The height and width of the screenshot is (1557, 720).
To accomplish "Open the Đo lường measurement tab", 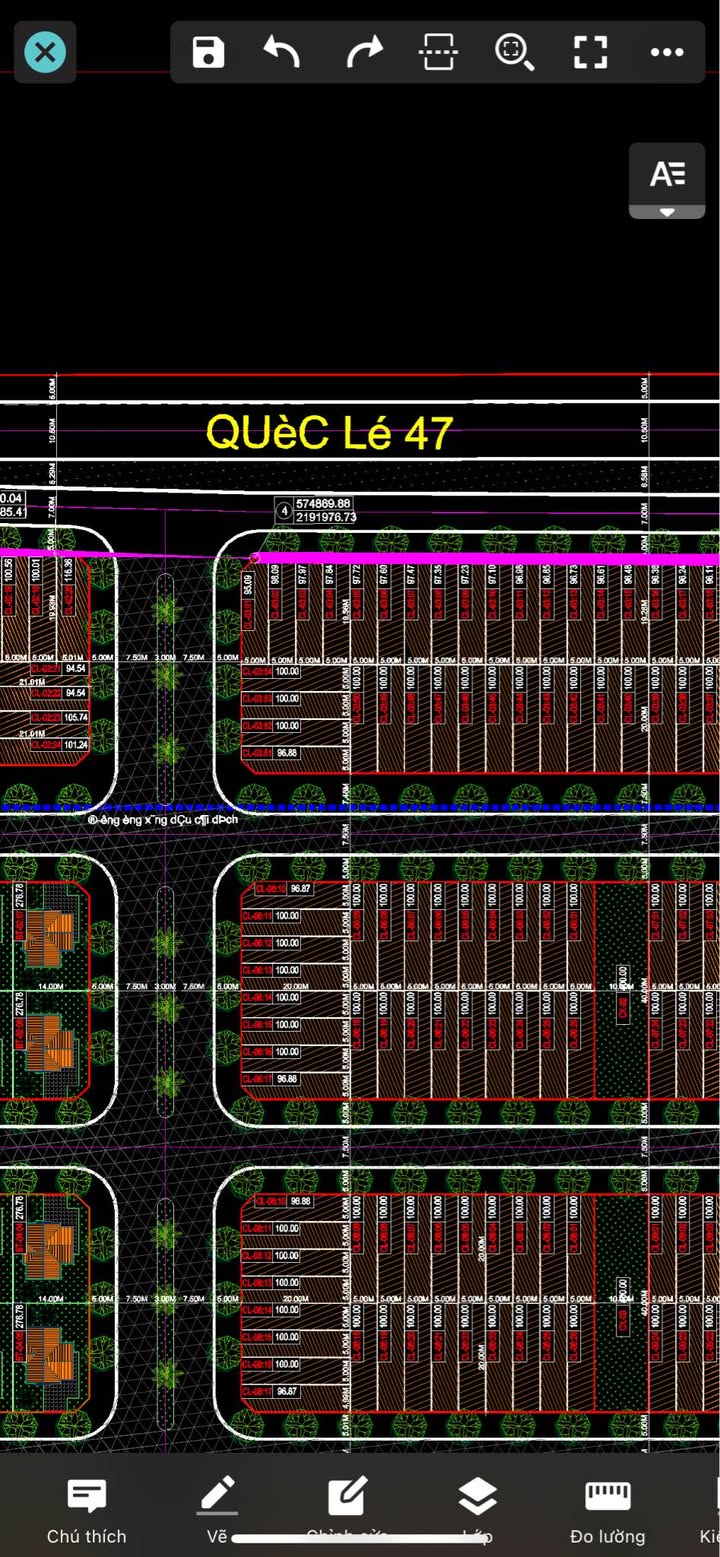I will [607, 1511].
